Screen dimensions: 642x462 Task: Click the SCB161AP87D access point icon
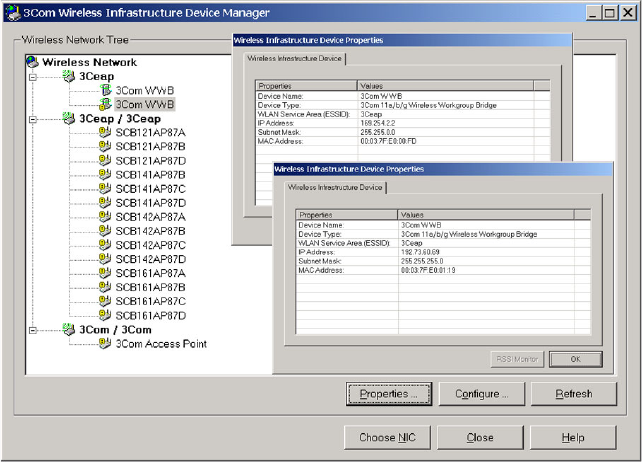(x=105, y=315)
